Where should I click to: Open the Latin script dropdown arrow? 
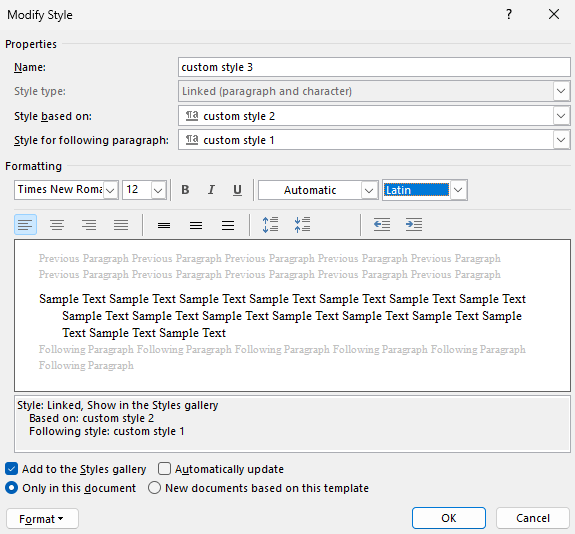pos(458,190)
